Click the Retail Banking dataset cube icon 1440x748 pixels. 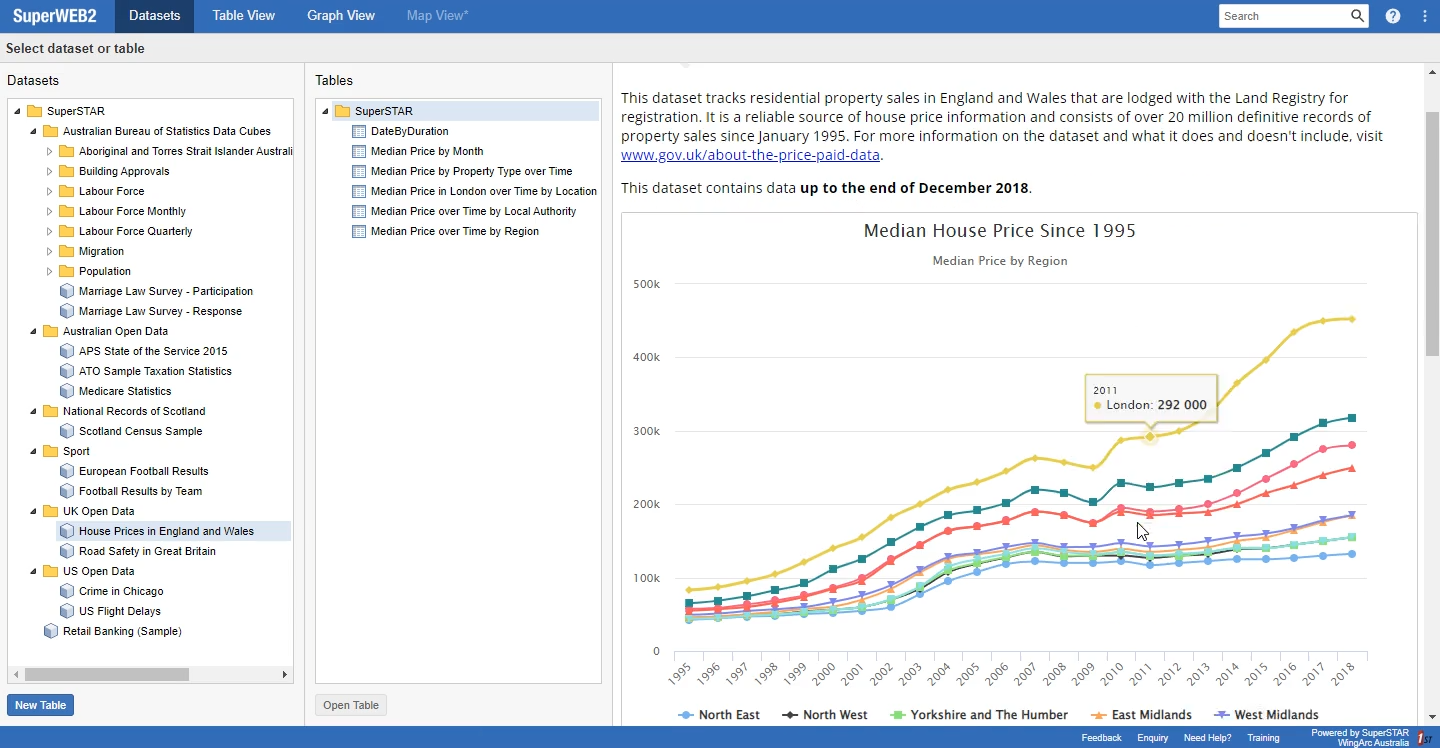tap(51, 631)
